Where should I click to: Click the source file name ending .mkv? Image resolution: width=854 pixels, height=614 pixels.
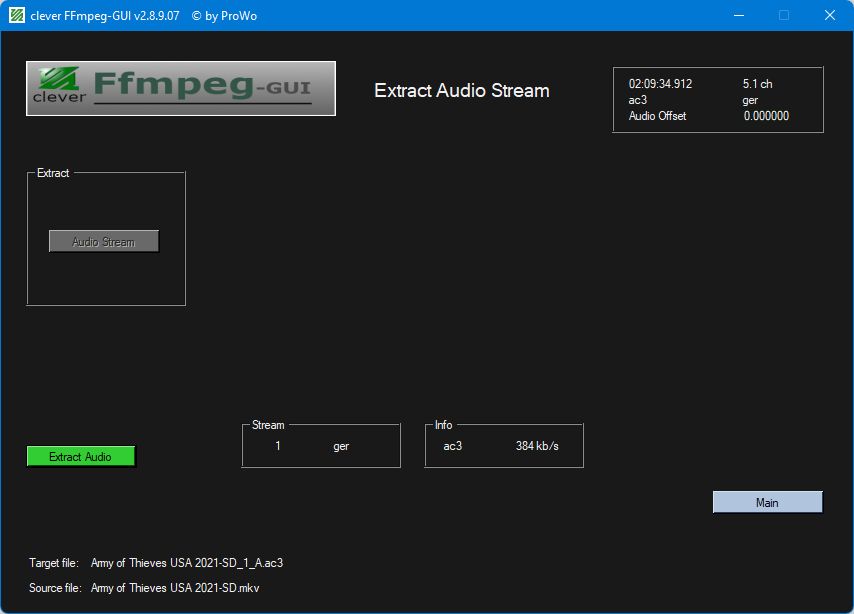pyautogui.click(x=175, y=588)
